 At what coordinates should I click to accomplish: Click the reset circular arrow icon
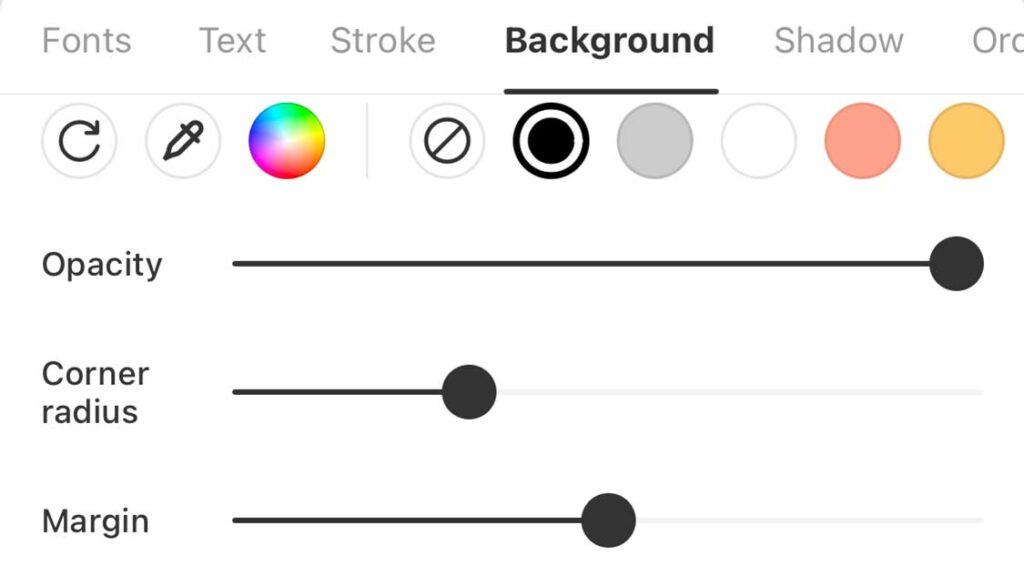[79, 140]
